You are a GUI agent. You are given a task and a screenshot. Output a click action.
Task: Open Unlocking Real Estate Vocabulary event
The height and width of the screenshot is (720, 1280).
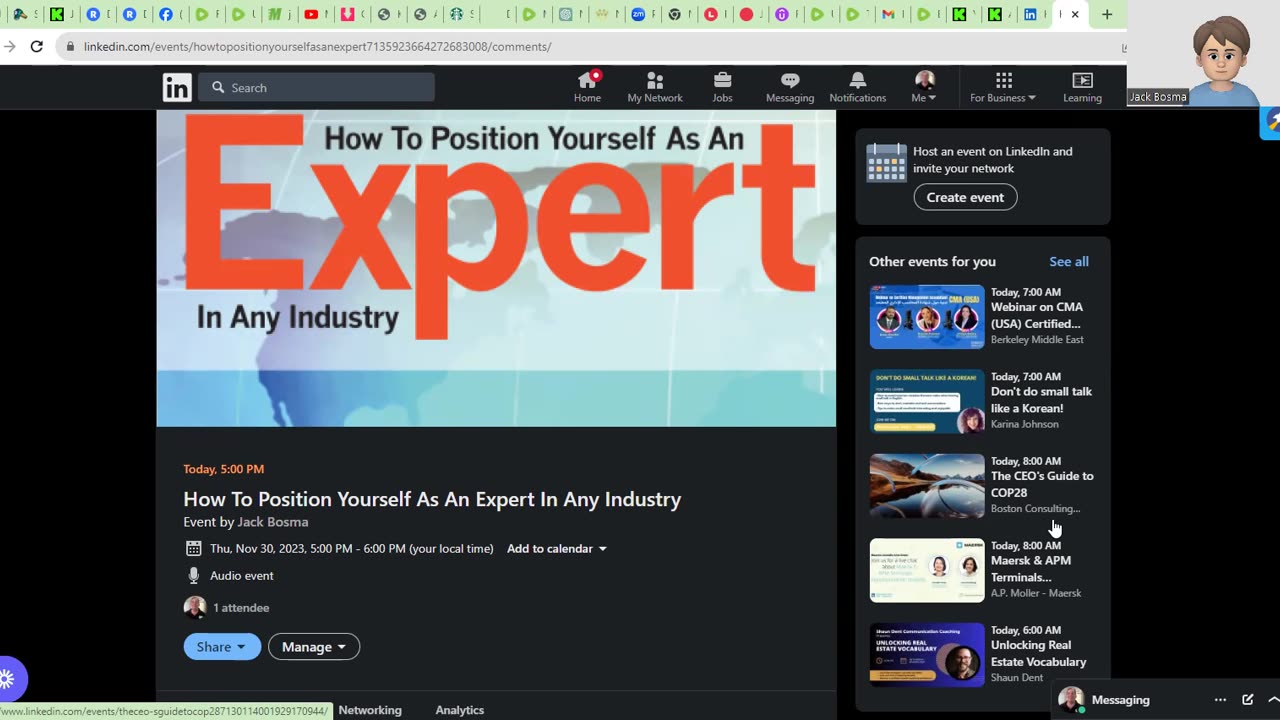pyautogui.click(x=1038, y=653)
